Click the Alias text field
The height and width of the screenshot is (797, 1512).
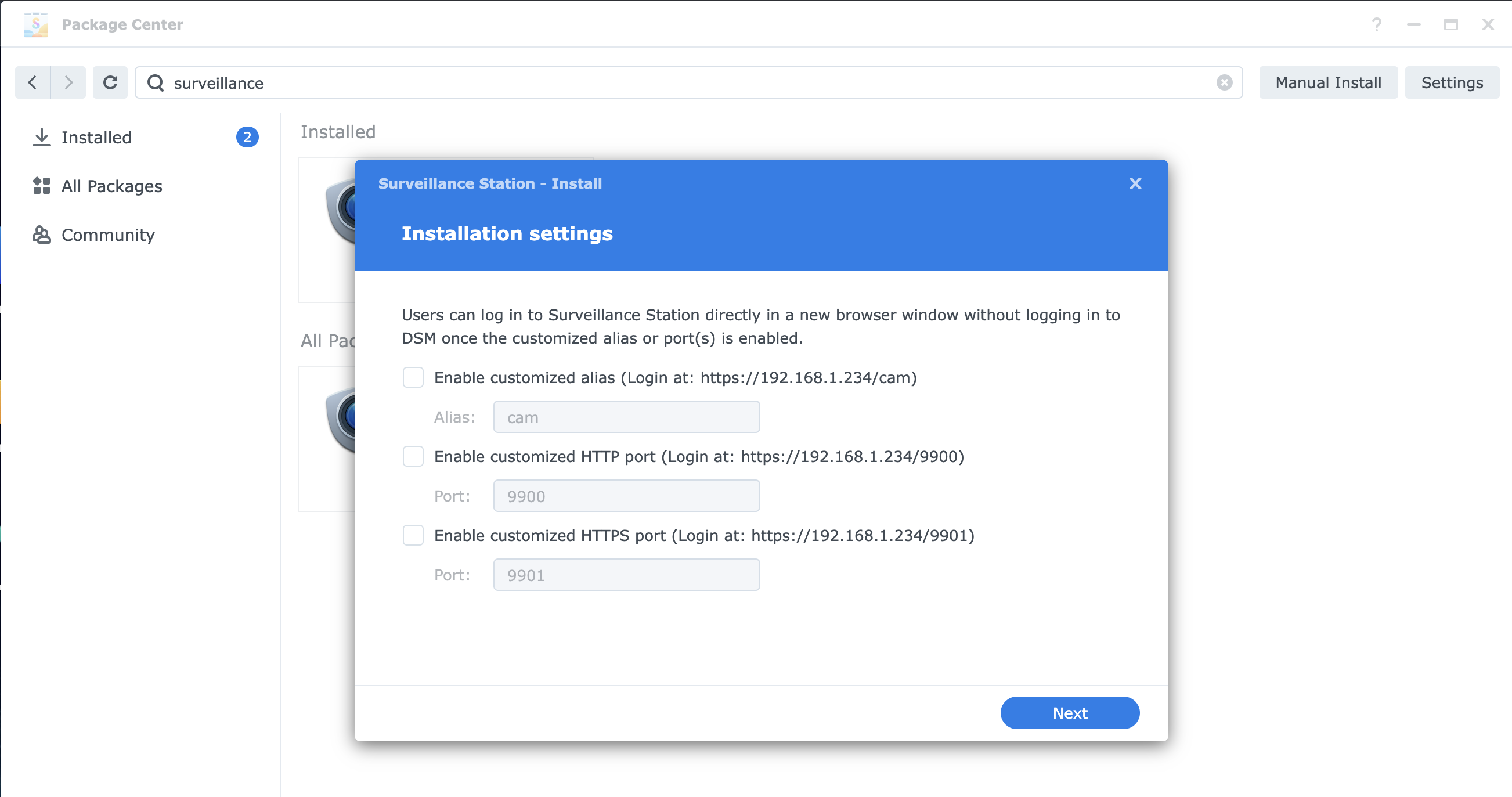click(626, 417)
